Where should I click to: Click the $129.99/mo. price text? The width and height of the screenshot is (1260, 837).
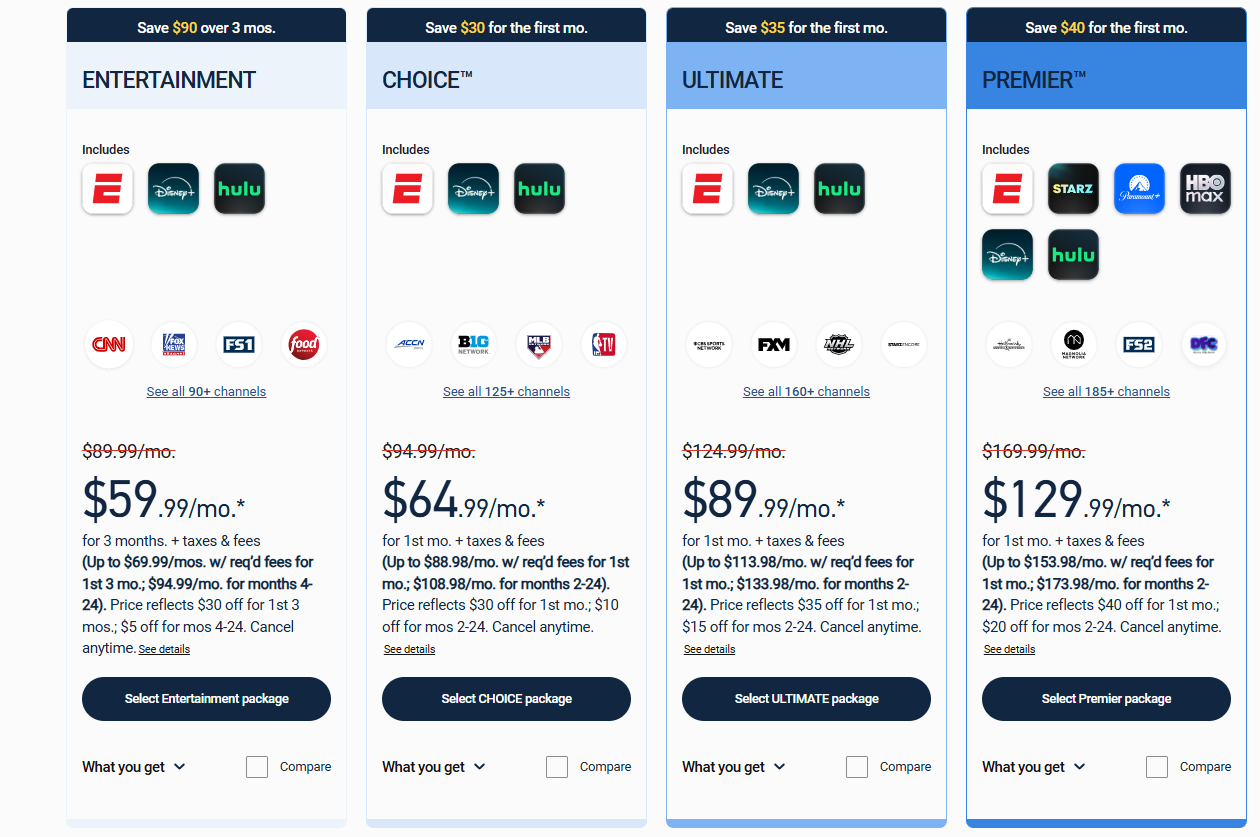1076,500
